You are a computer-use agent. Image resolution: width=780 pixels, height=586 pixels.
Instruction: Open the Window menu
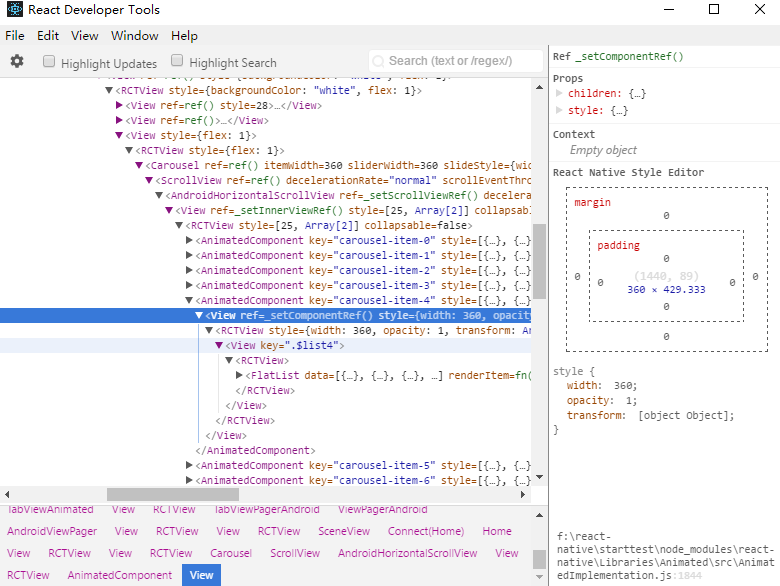134,35
